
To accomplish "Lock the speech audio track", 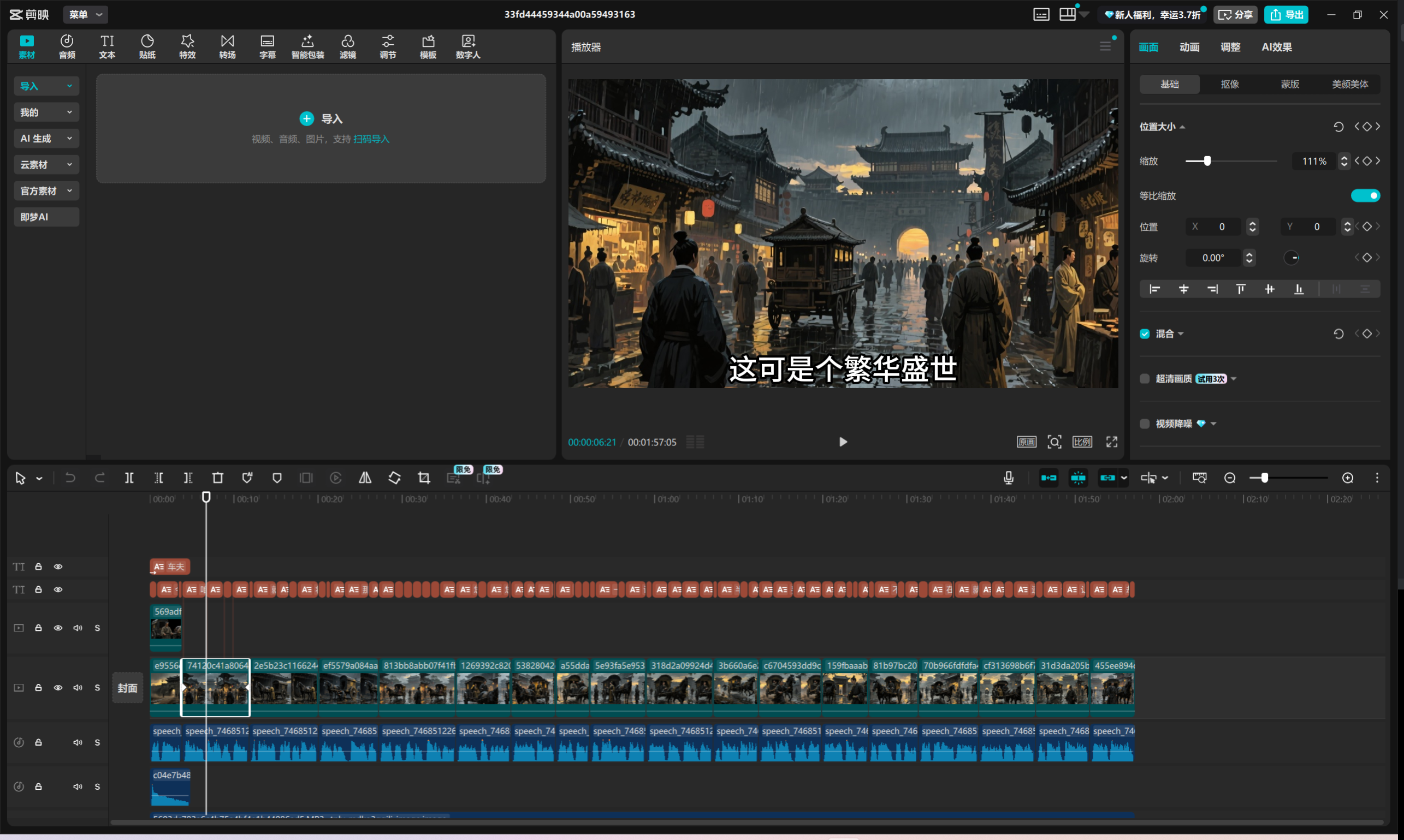I will pyautogui.click(x=39, y=742).
